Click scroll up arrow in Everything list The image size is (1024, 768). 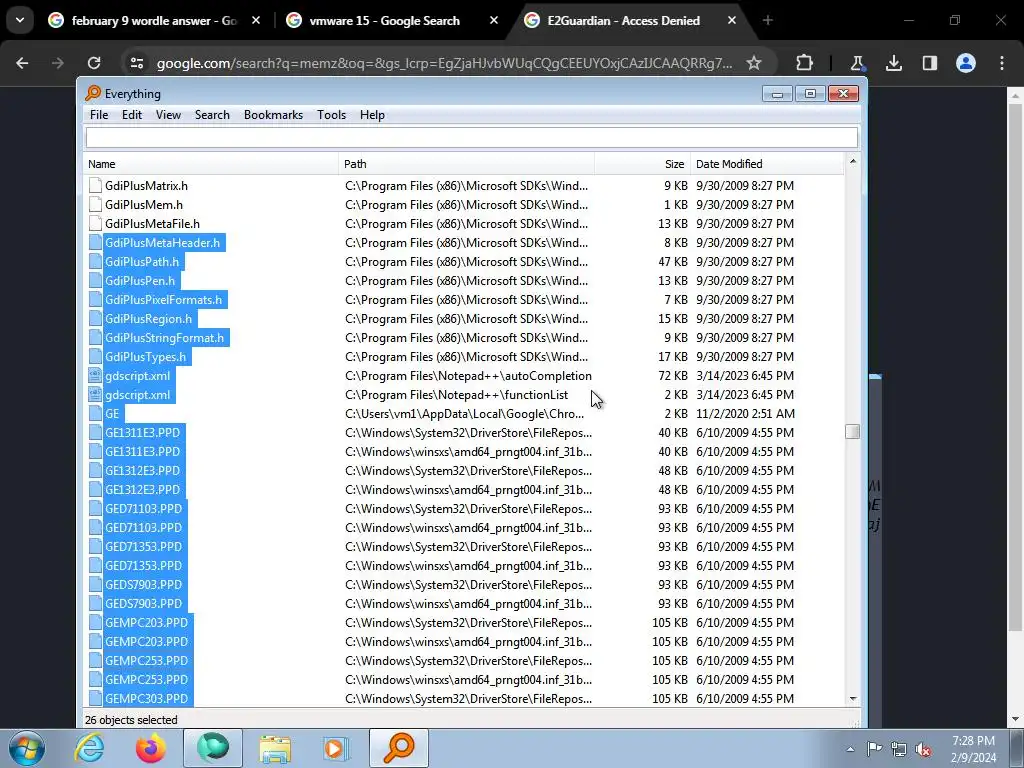(x=852, y=161)
